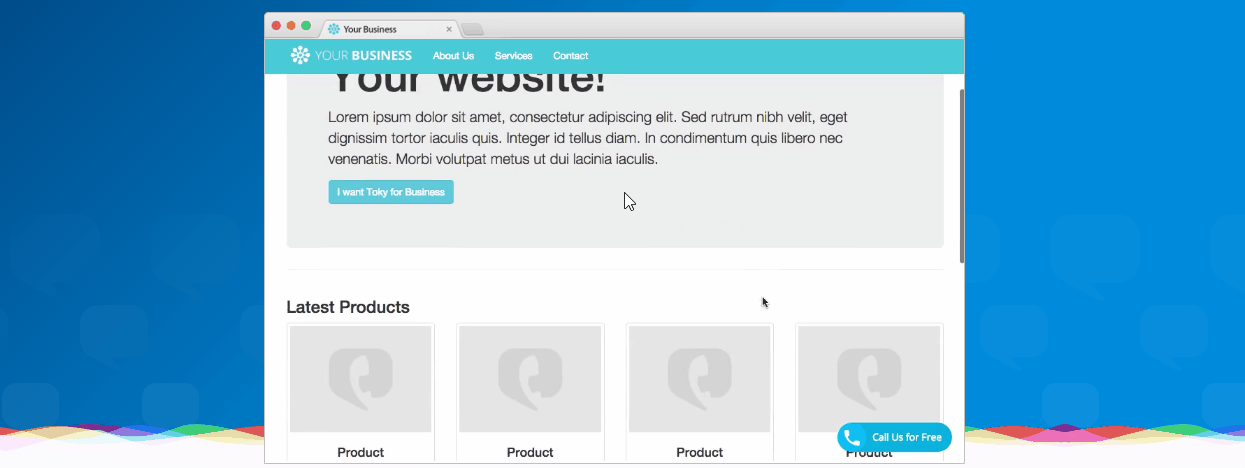This screenshot has height=468, width=1245.
Task: Open a new browser tab
Action: [473, 29]
